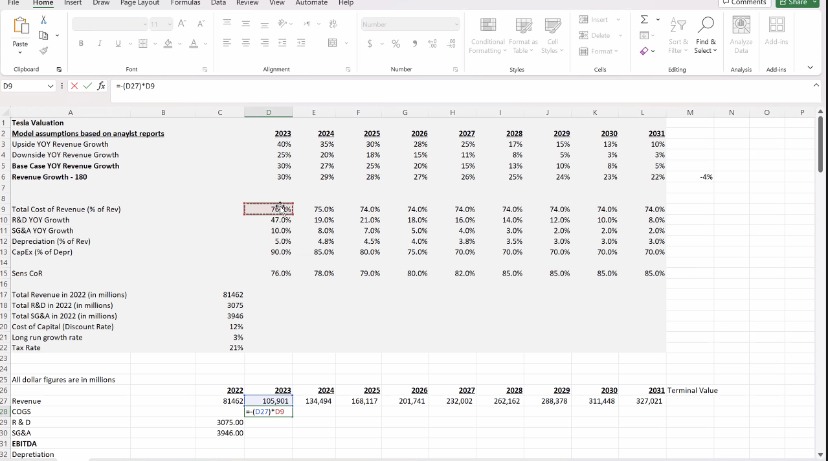
Task: Cancel formula entry with the X icon
Action: (x=74, y=86)
